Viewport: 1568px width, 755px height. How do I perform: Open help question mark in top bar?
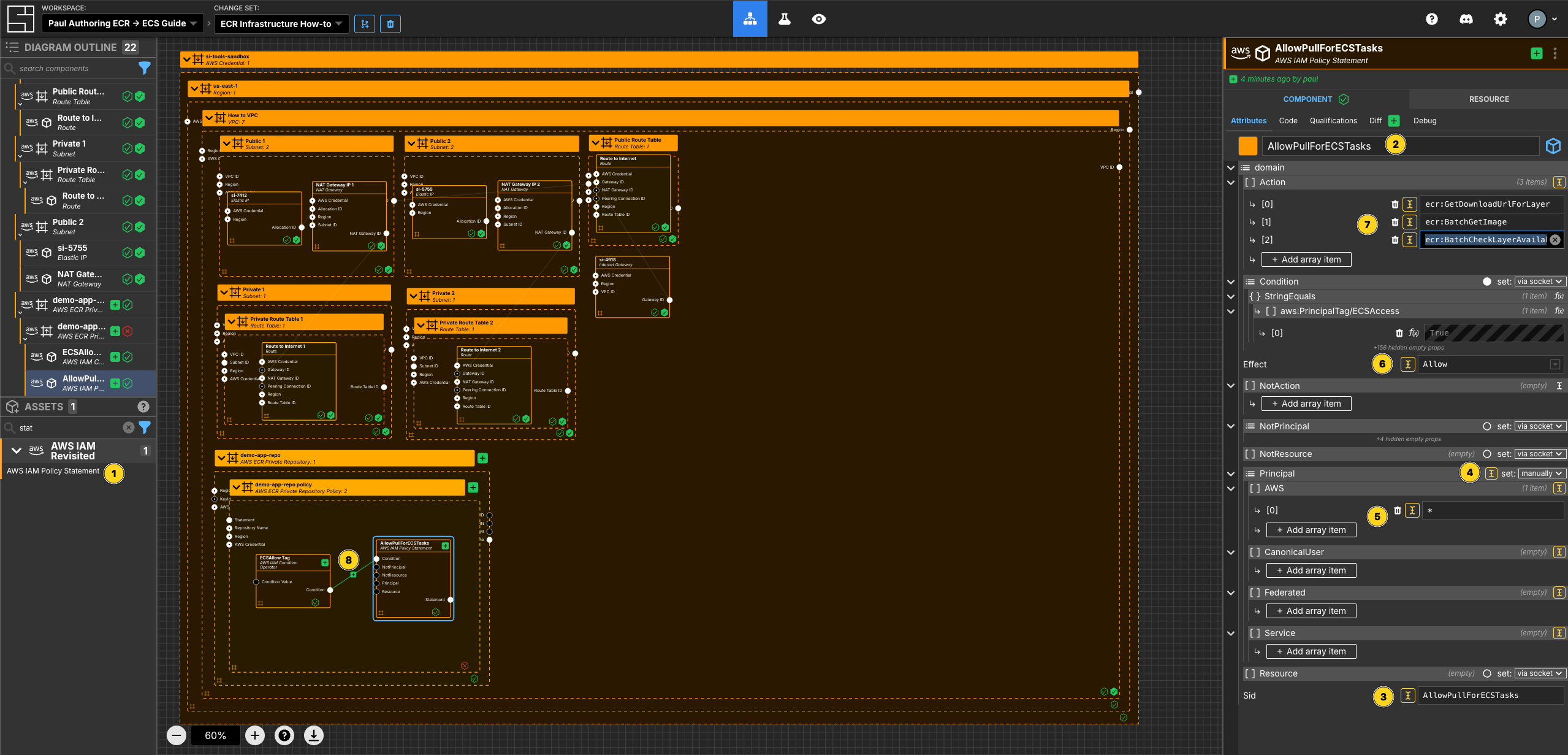[x=1431, y=19]
